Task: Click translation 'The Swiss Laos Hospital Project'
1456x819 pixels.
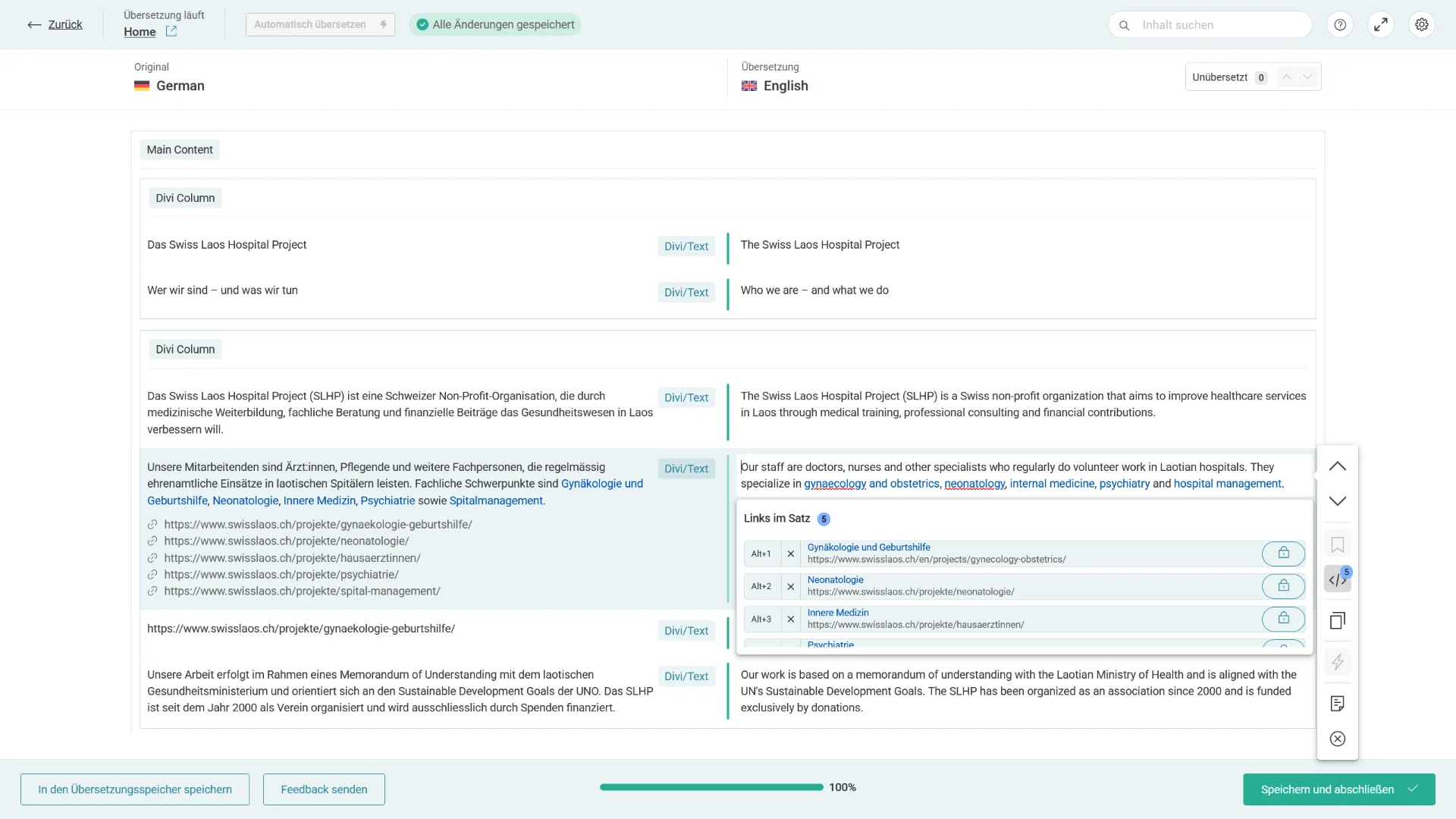Action: 820,245
